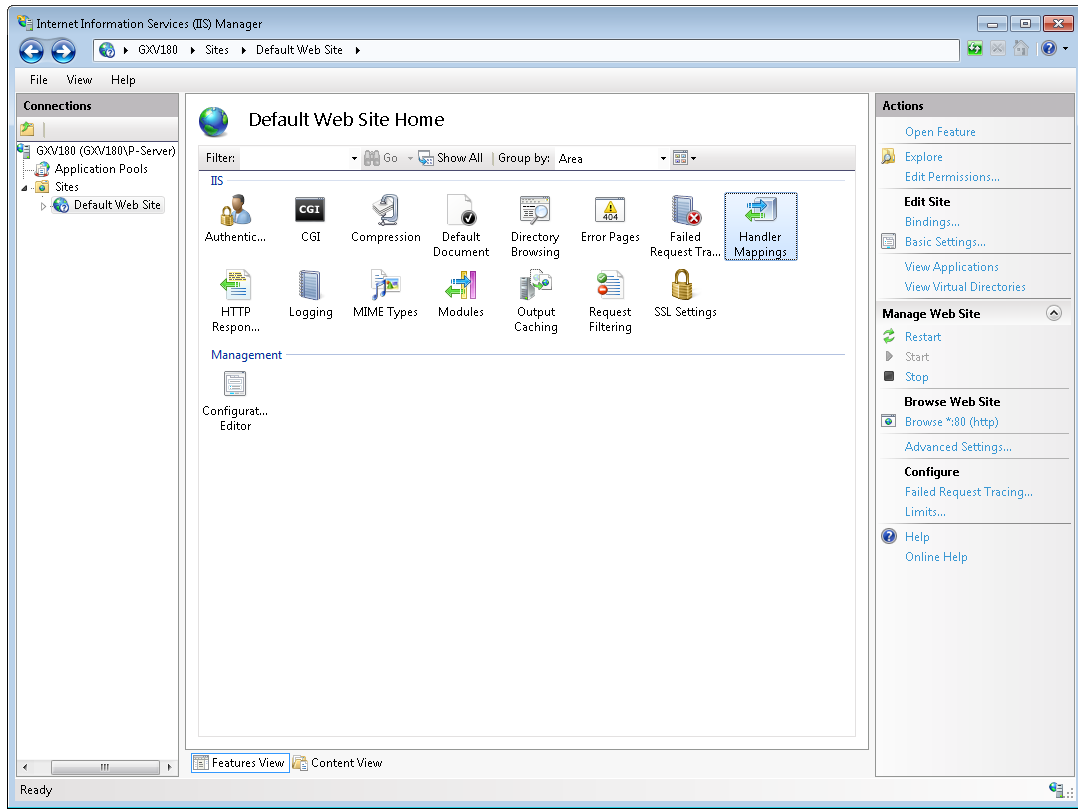The image size is (1078, 809).
Task: Select the MIME Types icon
Action: (385, 294)
